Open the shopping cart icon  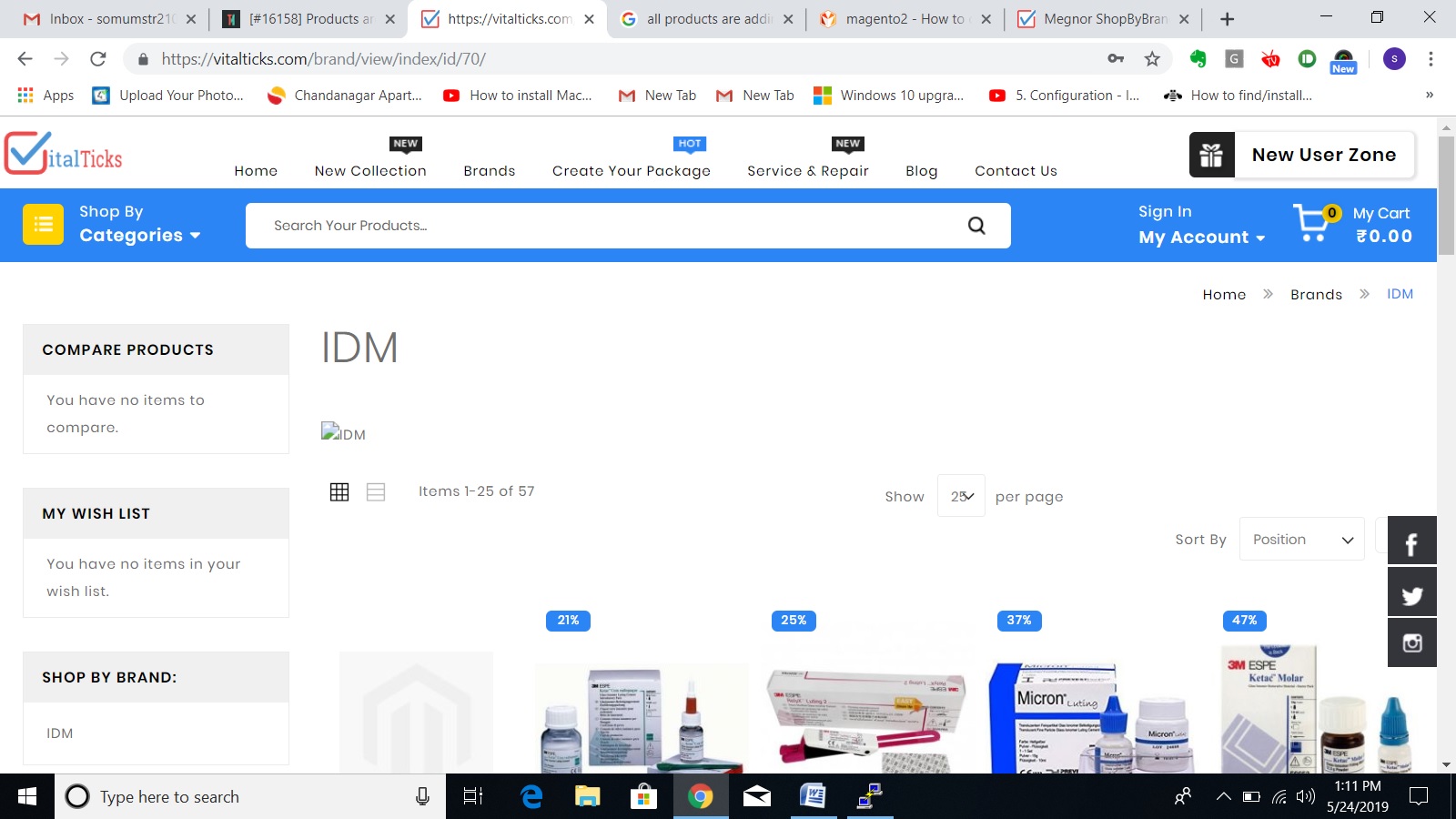tap(1312, 223)
